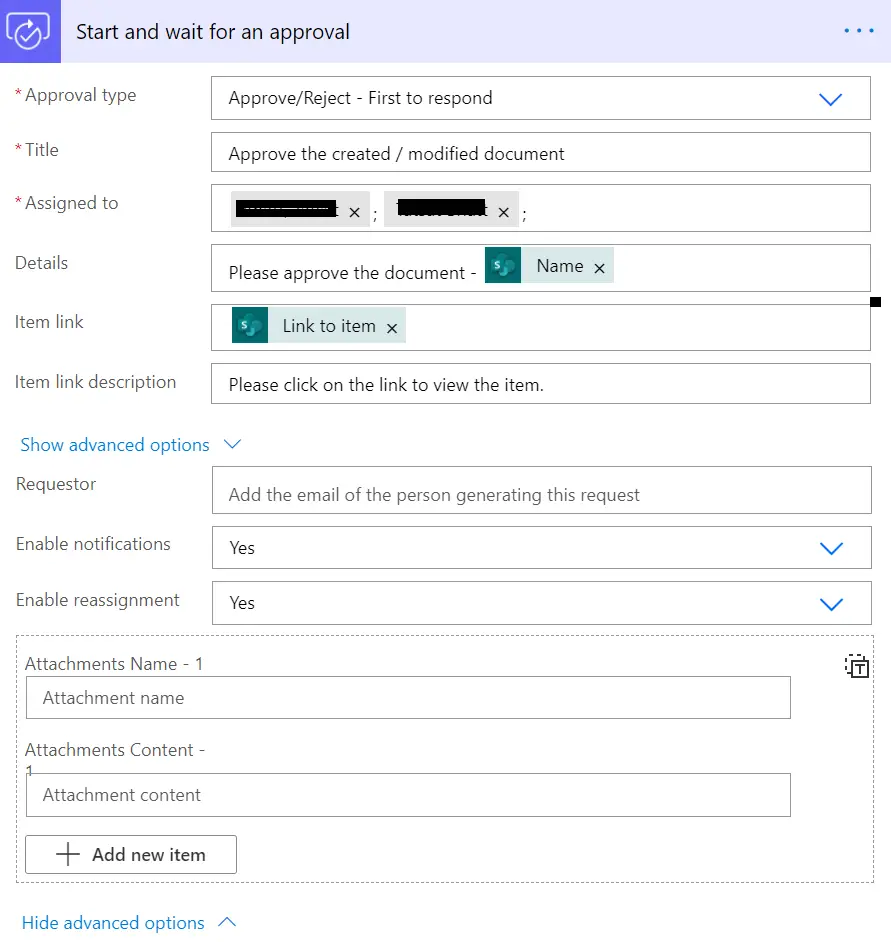Click the Item link description field
891x942 pixels.
[x=540, y=385]
